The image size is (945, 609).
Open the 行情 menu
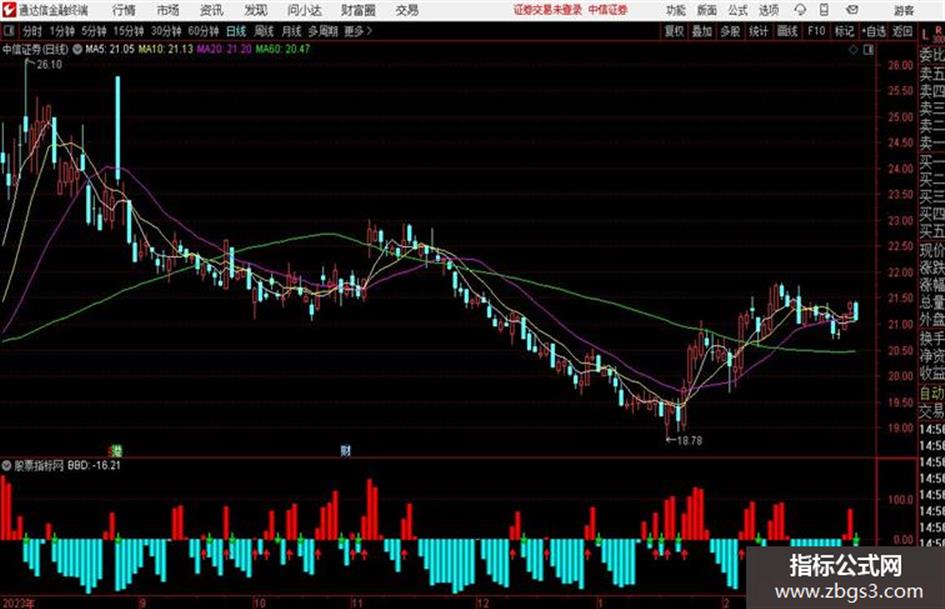point(124,10)
